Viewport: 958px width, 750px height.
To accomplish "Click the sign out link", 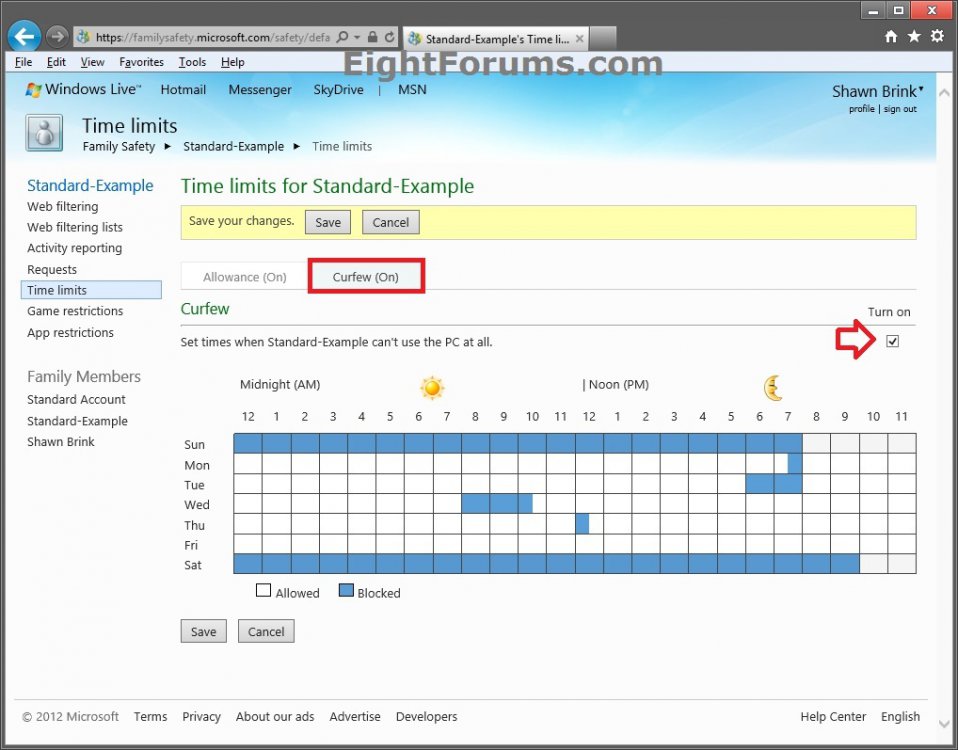I will coord(900,109).
